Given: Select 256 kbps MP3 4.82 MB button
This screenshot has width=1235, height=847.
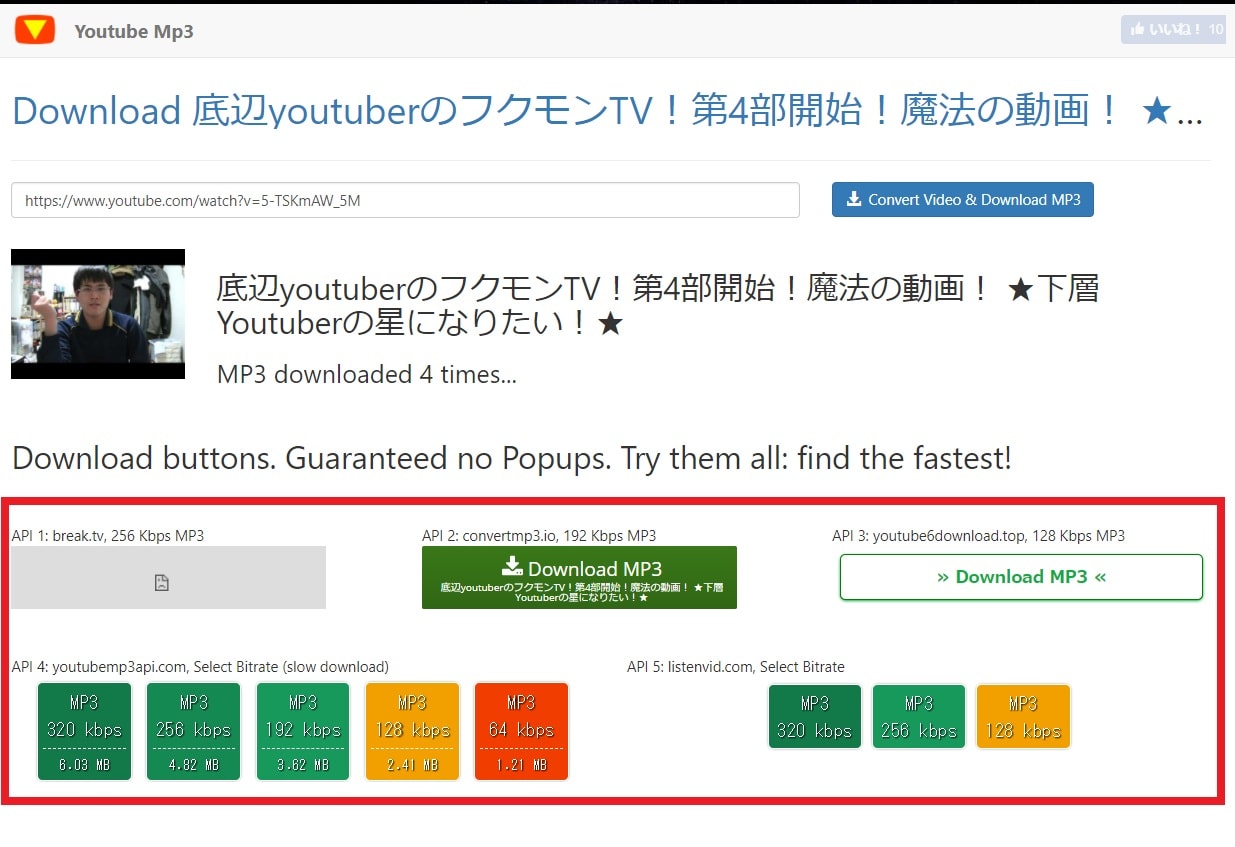Looking at the screenshot, I should coord(193,731).
